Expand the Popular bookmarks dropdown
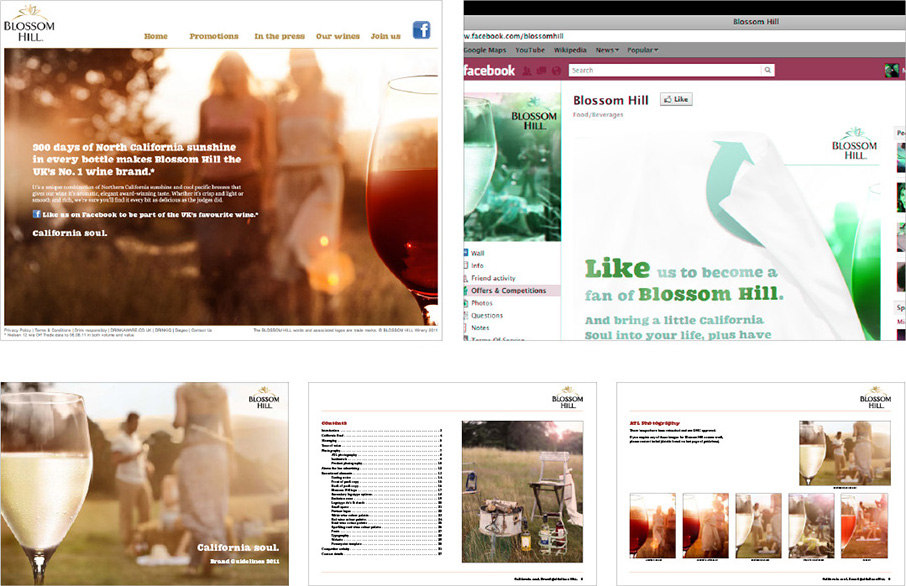The height and width of the screenshot is (586, 906). (x=646, y=49)
